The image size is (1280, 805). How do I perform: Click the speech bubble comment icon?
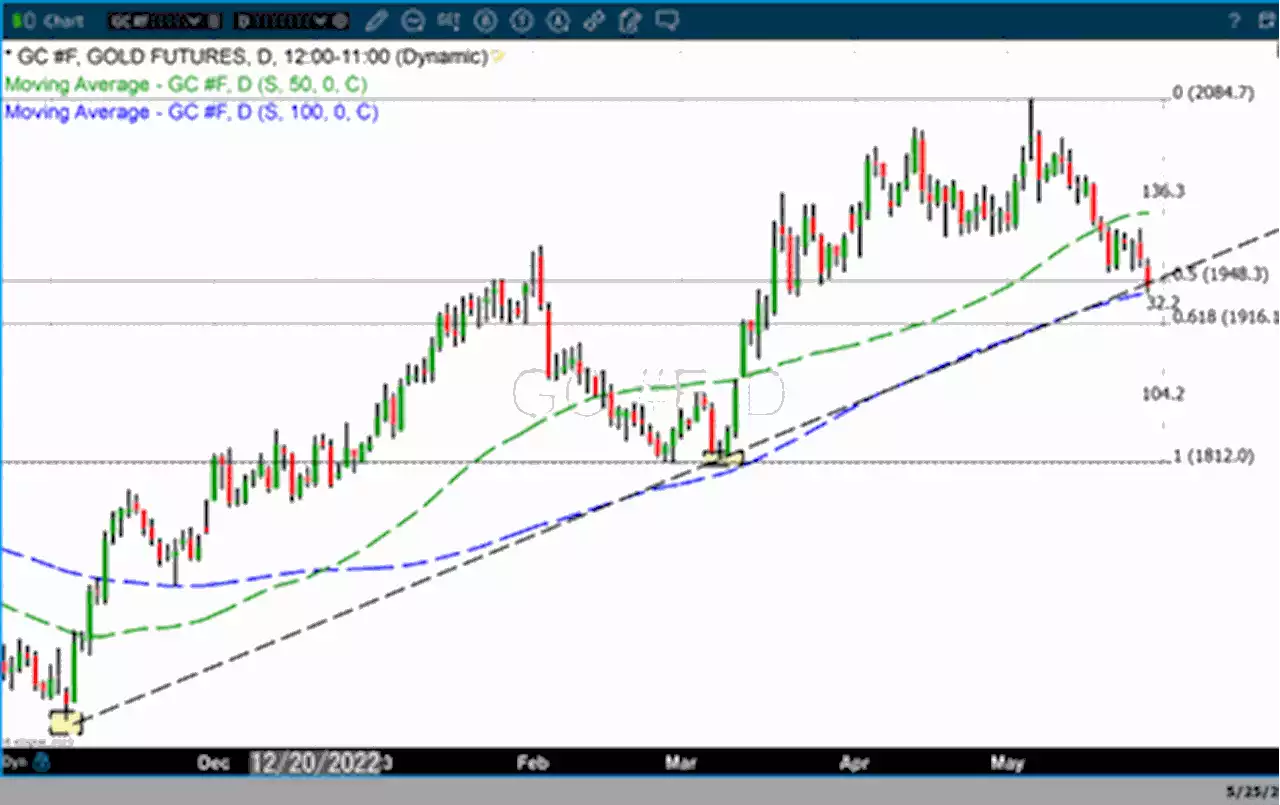pyautogui.click(x=667, y=19)
